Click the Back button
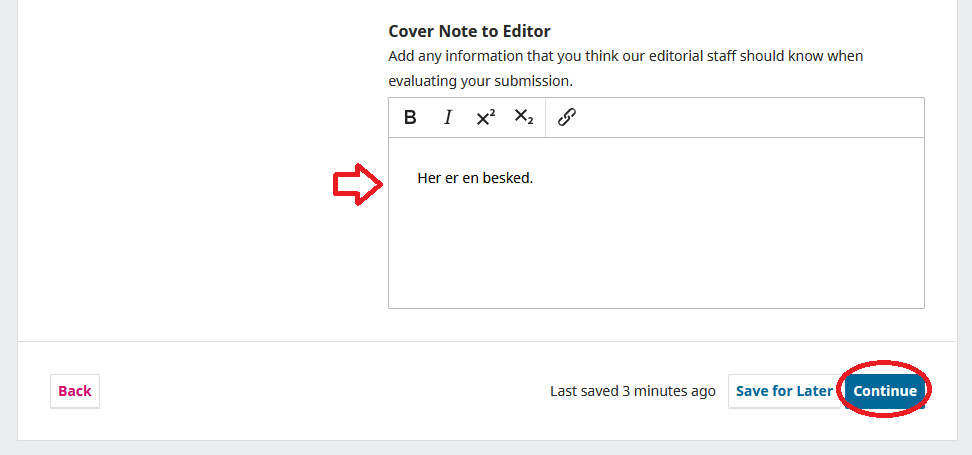The height and width of the screenshot is (455, 972). coord(75,391)
